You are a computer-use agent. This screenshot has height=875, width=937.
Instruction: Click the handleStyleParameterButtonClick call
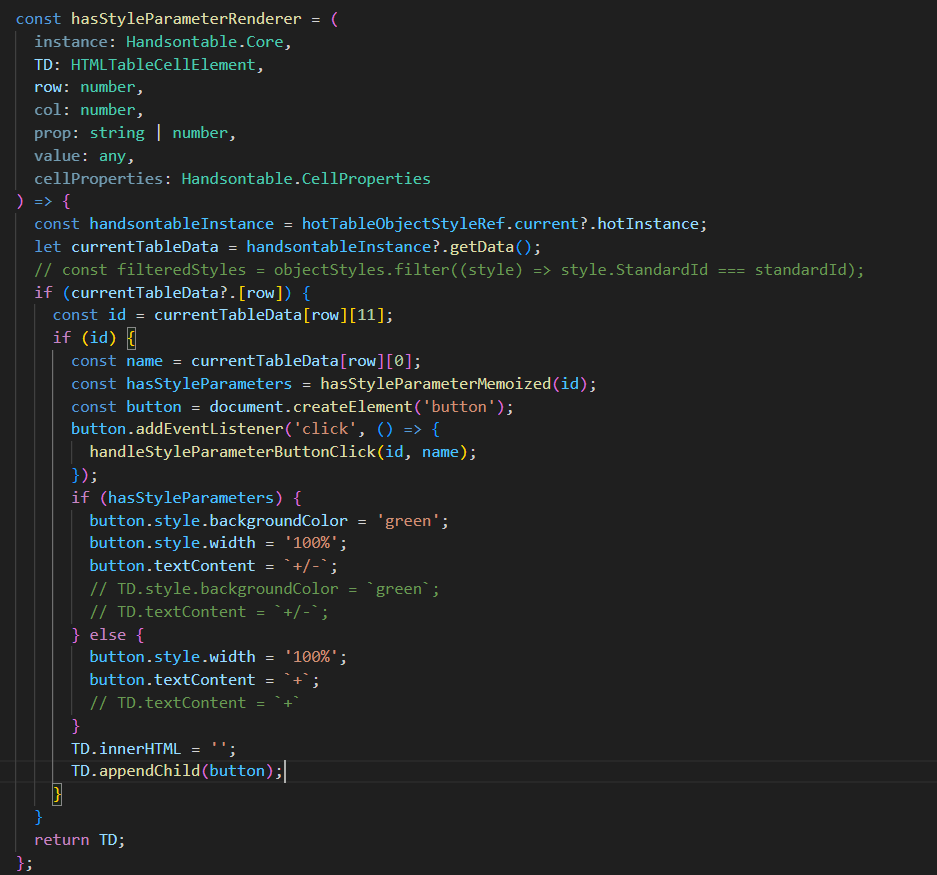coord(283,452)
